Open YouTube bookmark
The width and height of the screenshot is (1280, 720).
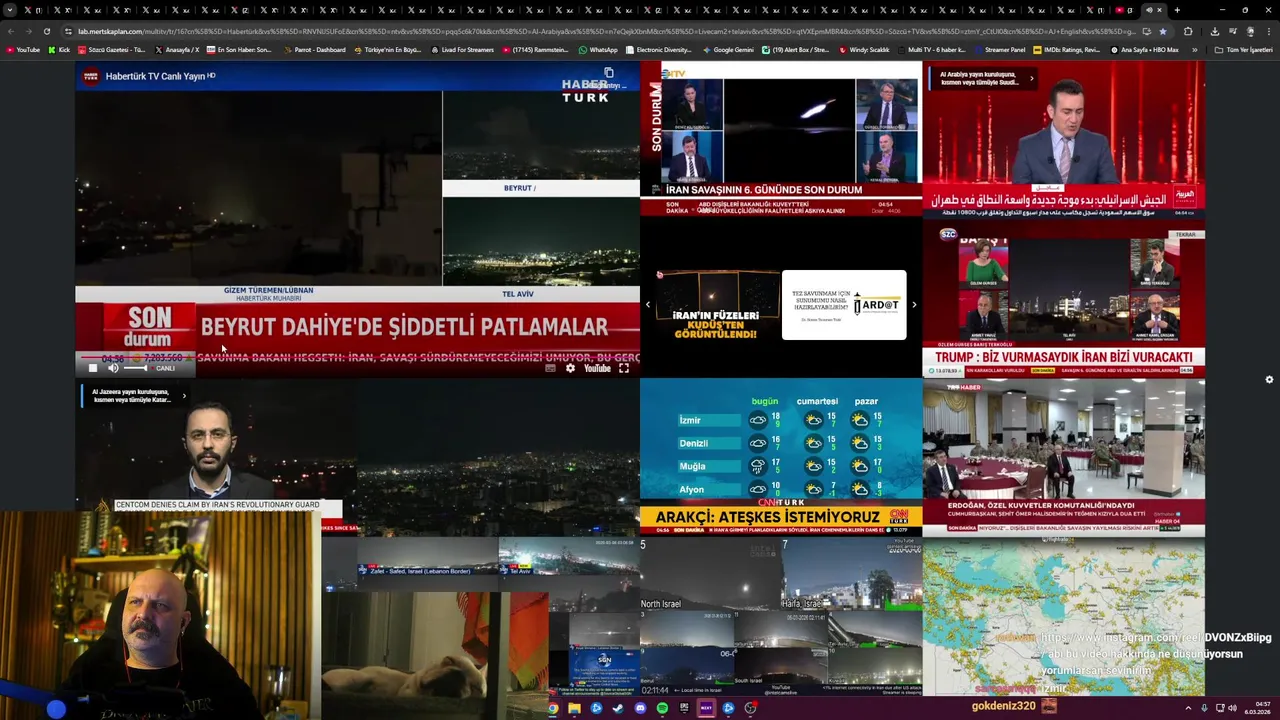click(23, 49)
